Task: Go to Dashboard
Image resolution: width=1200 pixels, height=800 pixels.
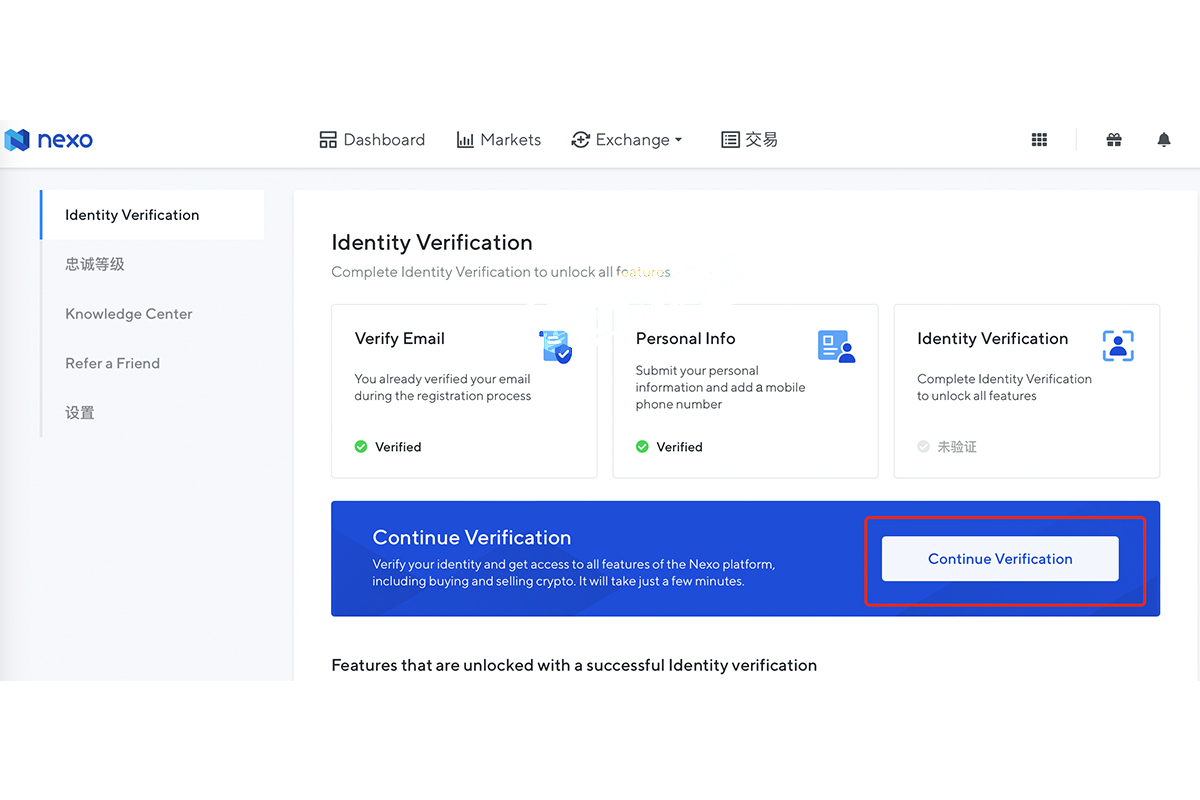Action: 372,140
